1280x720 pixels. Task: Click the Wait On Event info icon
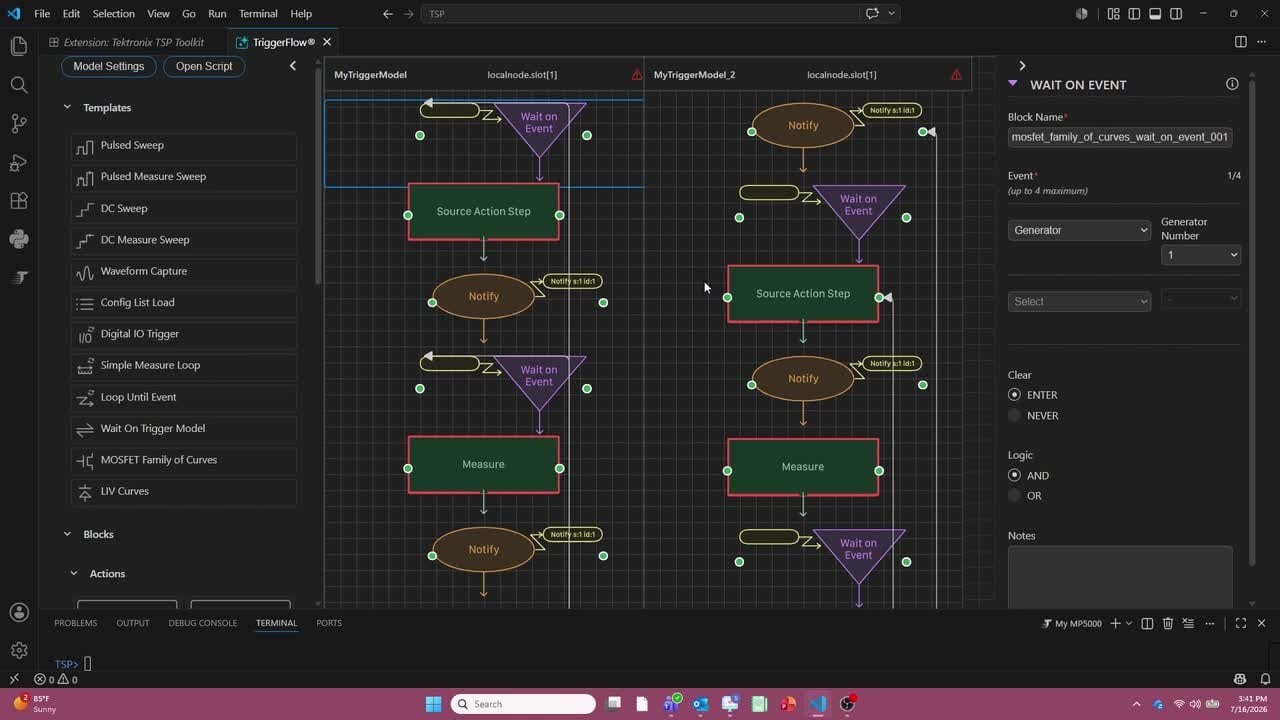pyautogui.click(x=1232, y=84)
